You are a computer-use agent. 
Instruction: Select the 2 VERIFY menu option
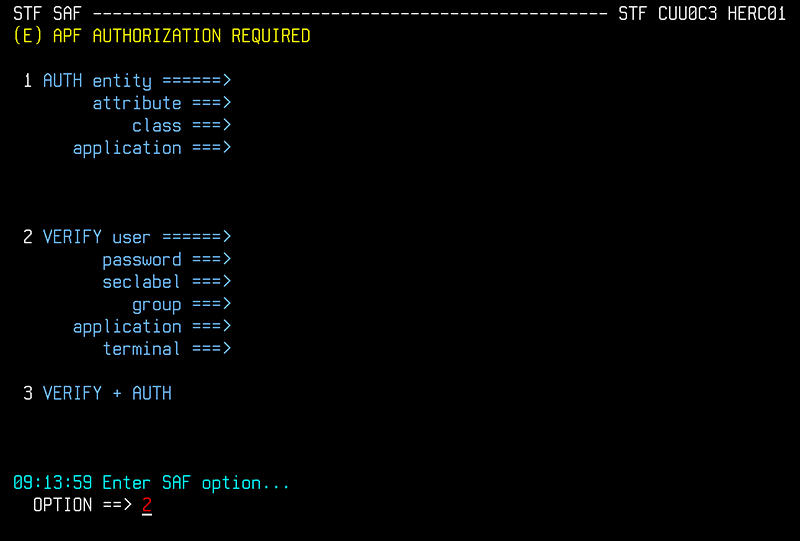[x=72, y=237]
